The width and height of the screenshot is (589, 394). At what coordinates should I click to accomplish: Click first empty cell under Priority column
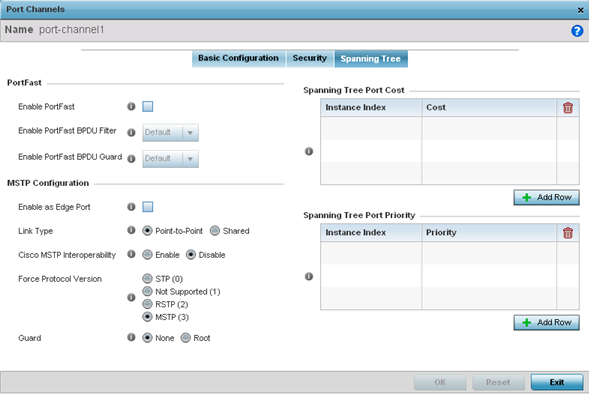pyautogui.click(x=489, y=253)
